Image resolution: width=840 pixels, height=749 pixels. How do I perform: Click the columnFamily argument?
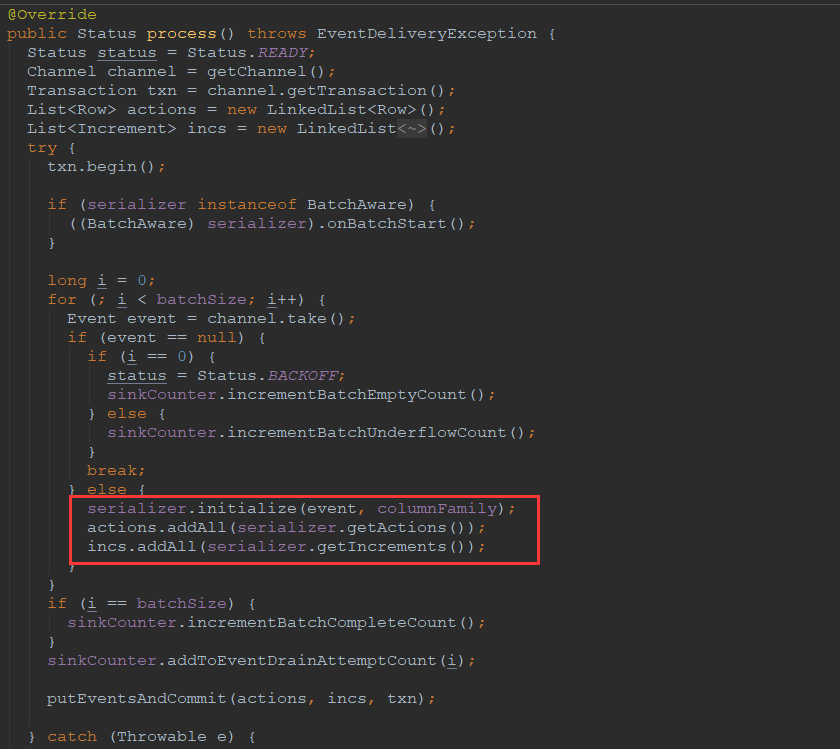pos(437,508)
